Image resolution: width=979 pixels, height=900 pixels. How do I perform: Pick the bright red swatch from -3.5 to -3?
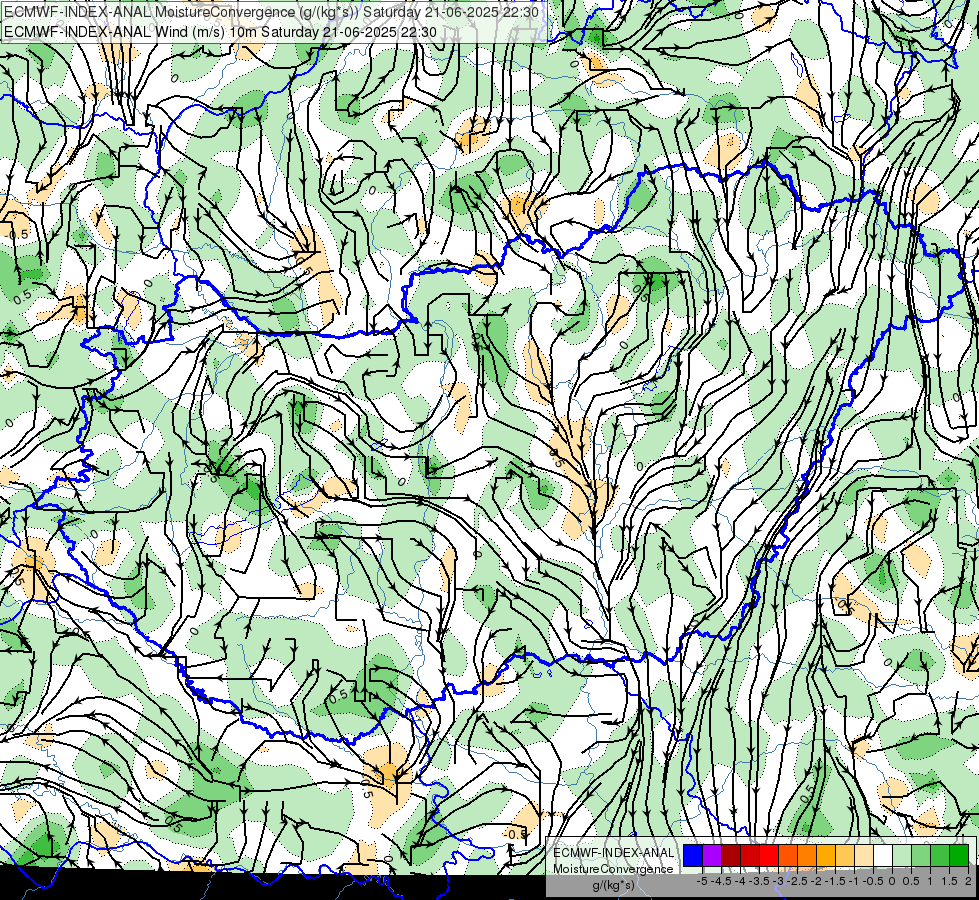(x=769, y=855)
